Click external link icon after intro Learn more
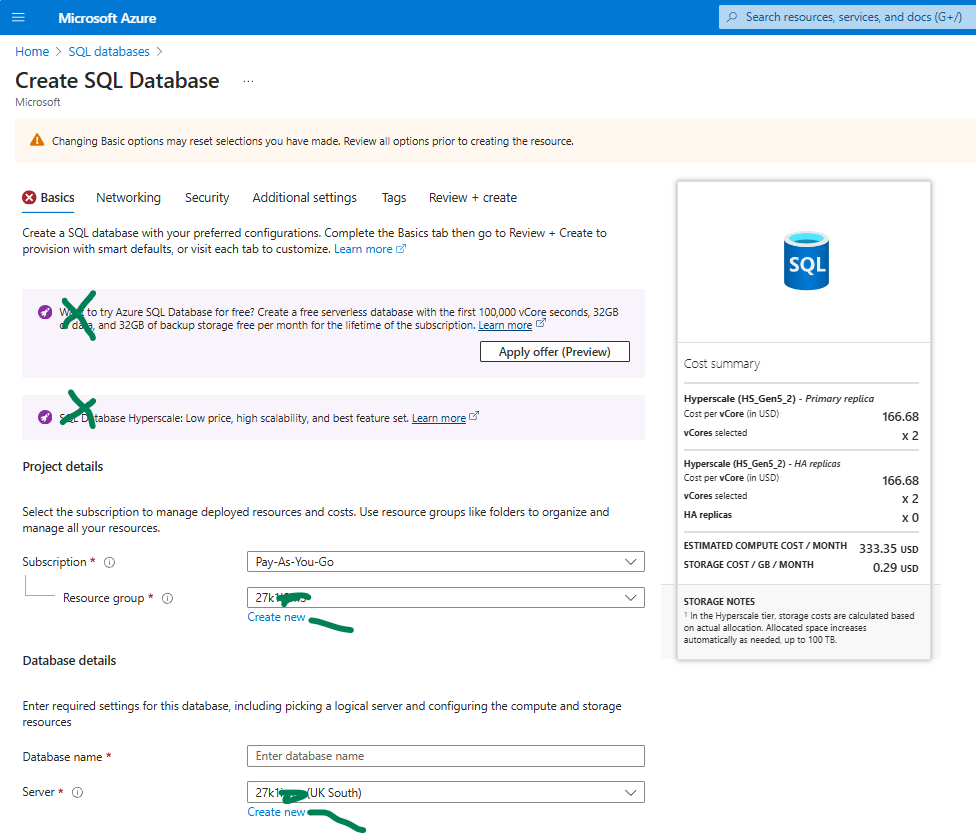 [401, 249]
